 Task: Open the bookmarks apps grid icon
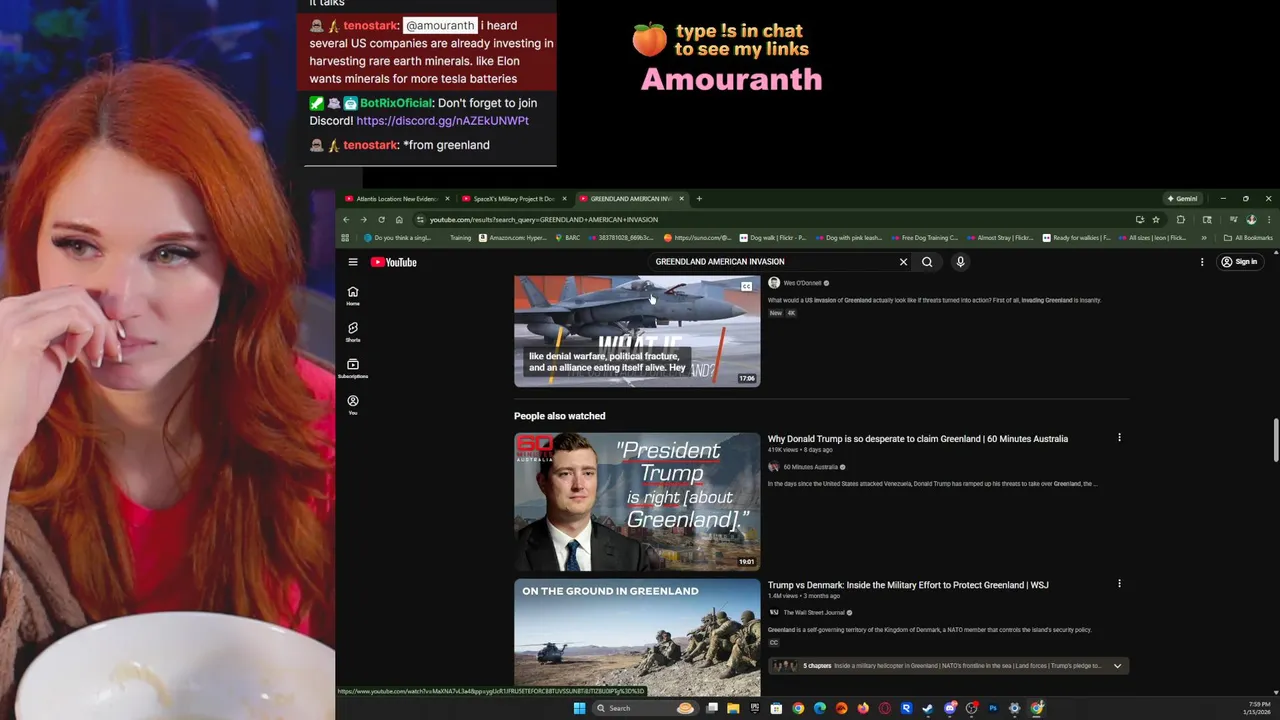(345, 238)
